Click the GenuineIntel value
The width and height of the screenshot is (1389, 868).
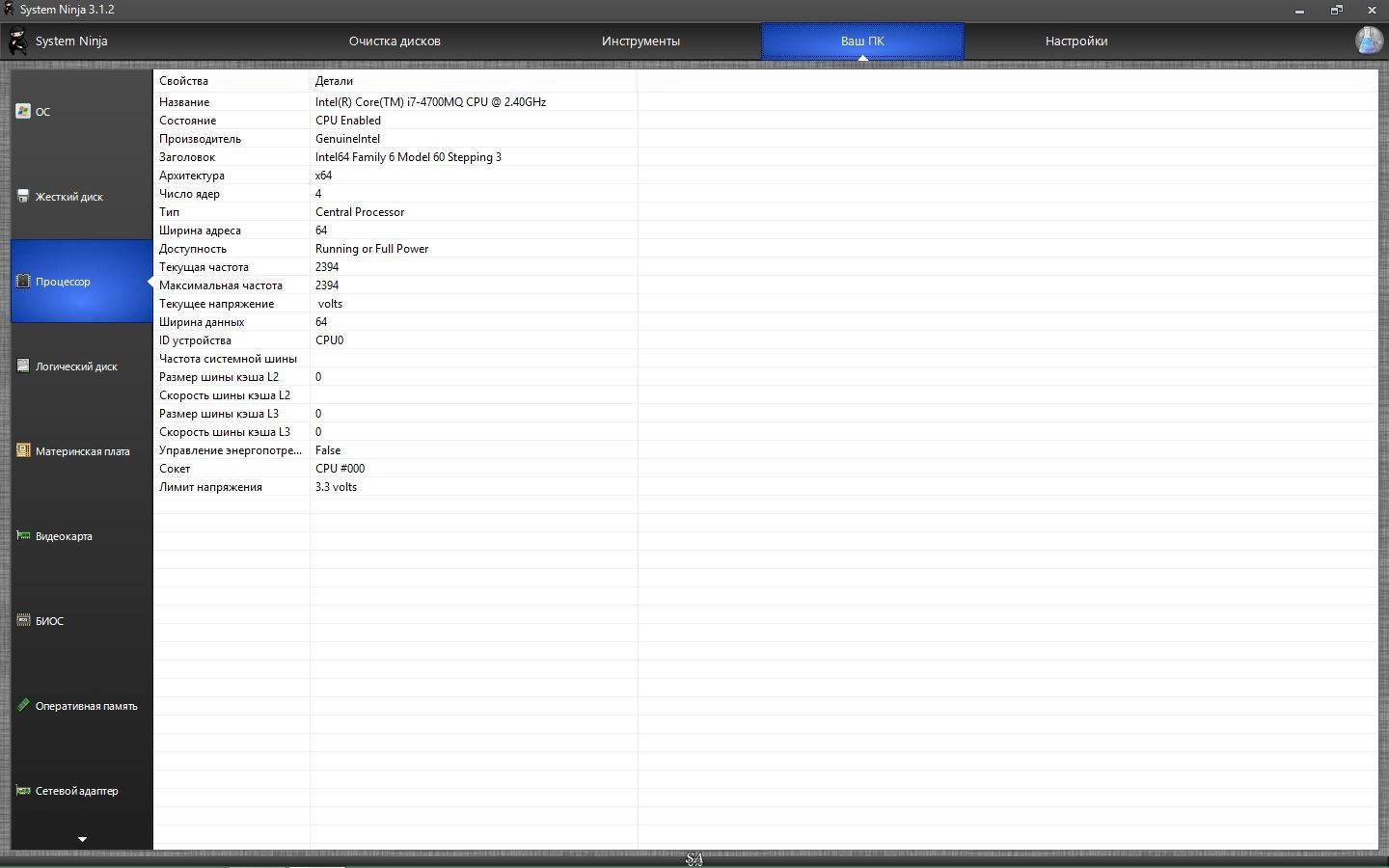pyautogui.click(x=347, y=139)
